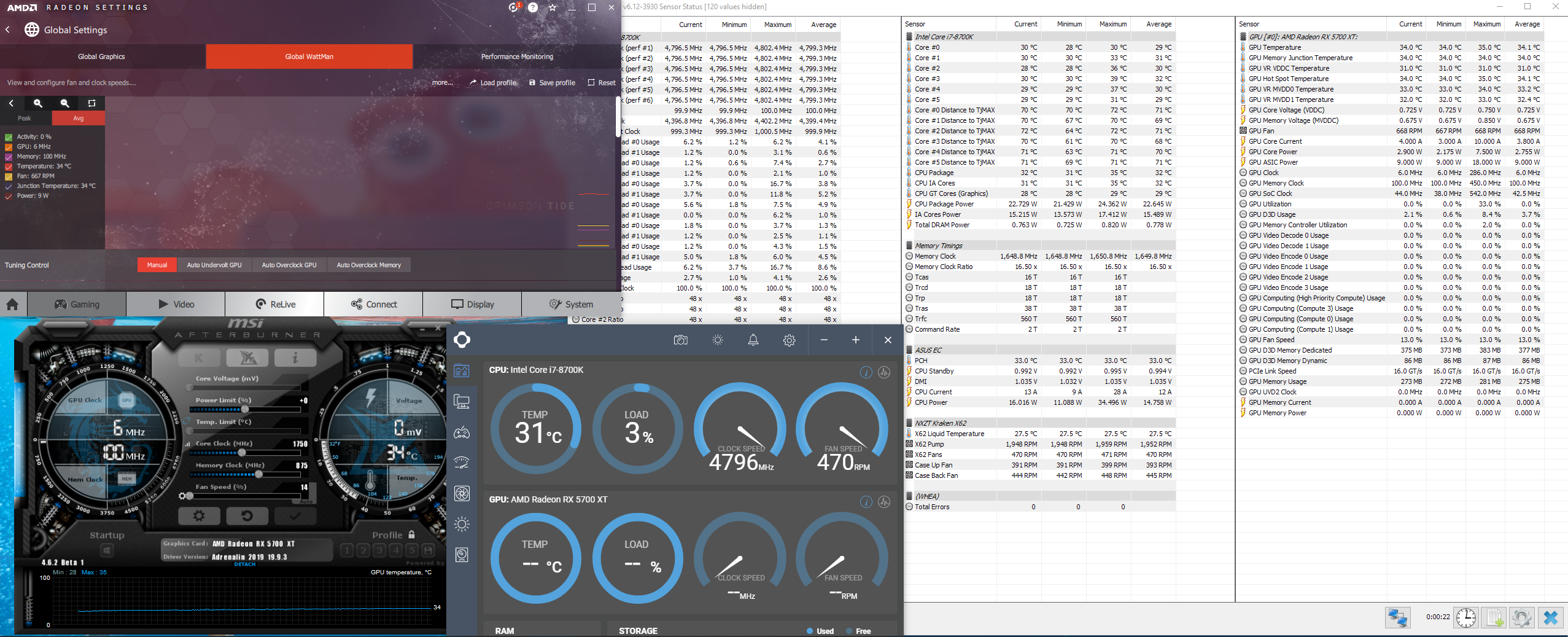Select NZXT CAM lighting sidebar icon
The height and width of the screenshot is (637, 1568).
[x=462, y=524]
